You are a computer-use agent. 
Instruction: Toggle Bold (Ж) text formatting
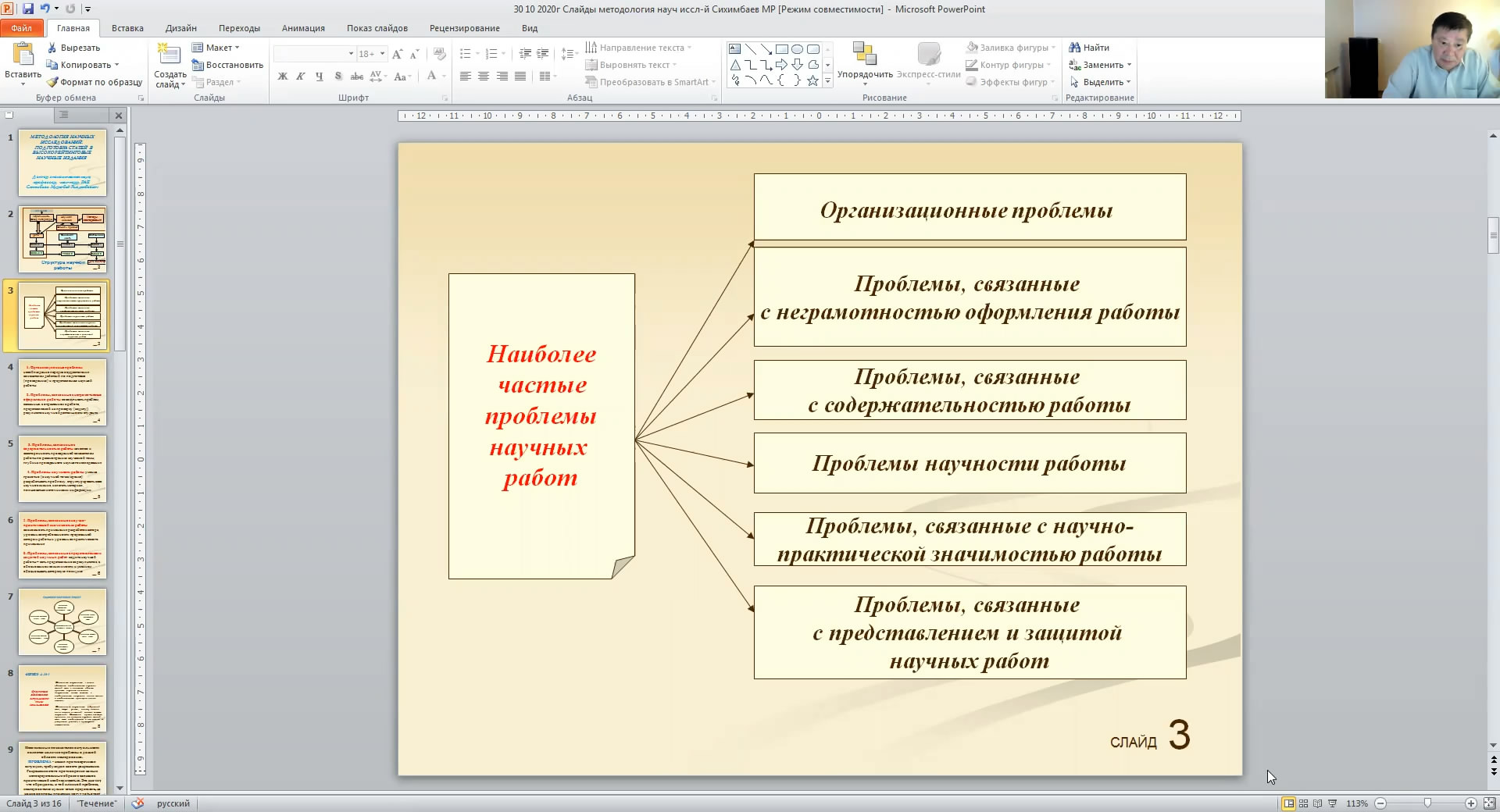coord(283,77)
